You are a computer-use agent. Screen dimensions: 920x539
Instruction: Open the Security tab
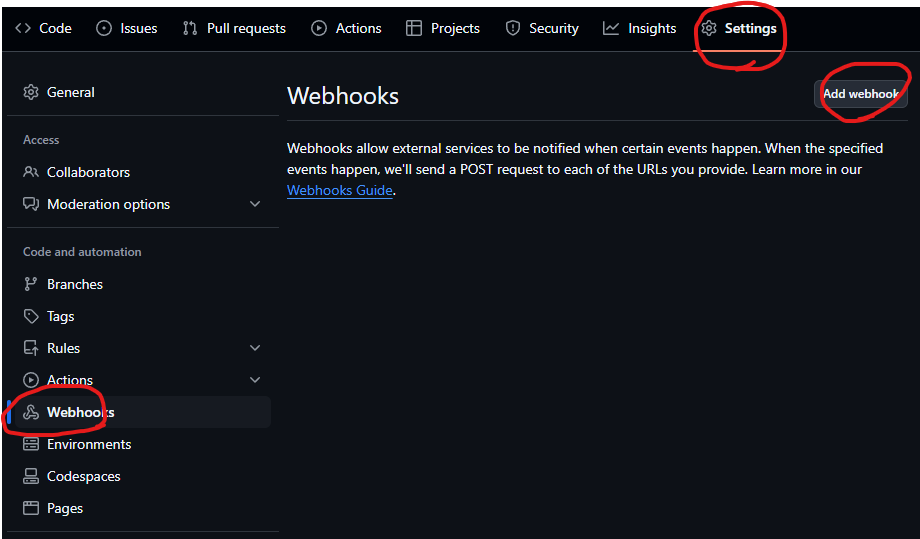[x=542, y=28]
